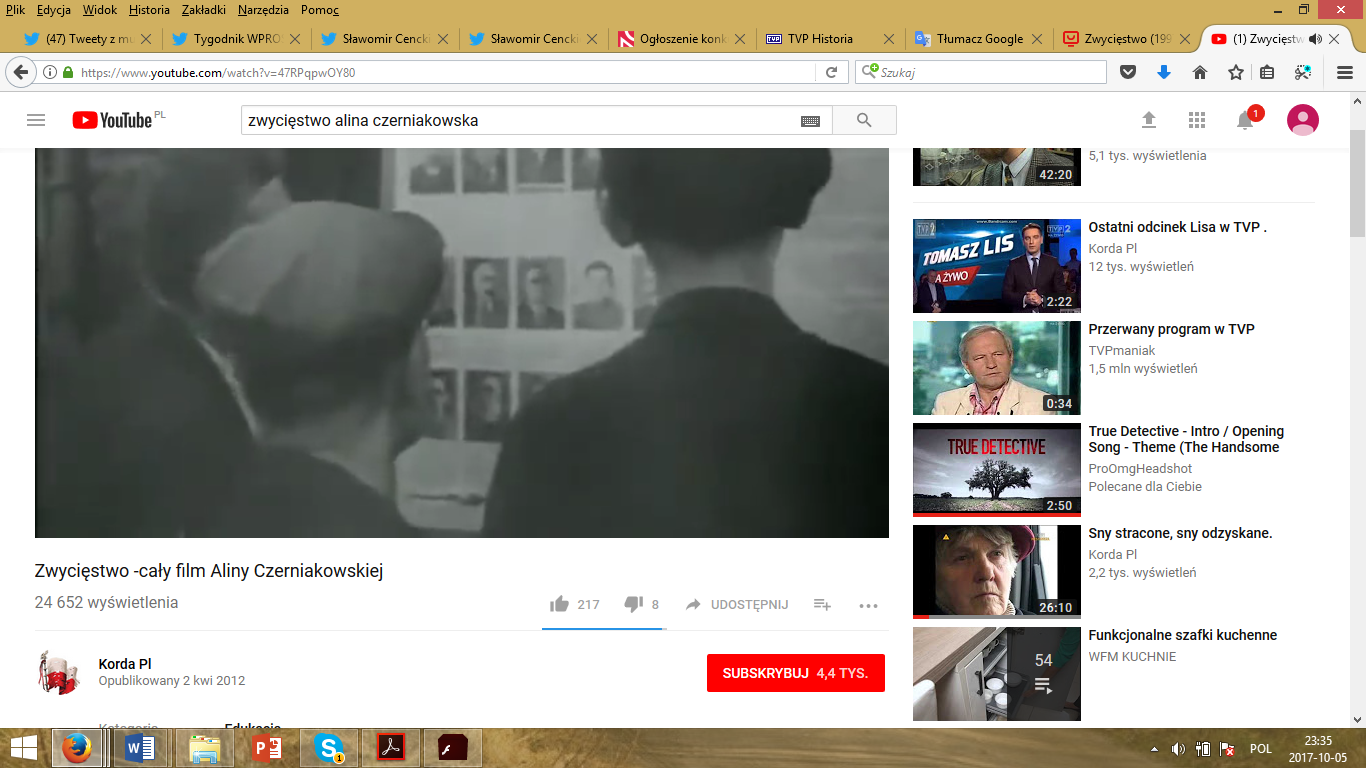Click the SUBSKRYBUJ 4,4 TYS. button
Screen dimensions: 1366x768
point(796,673)
